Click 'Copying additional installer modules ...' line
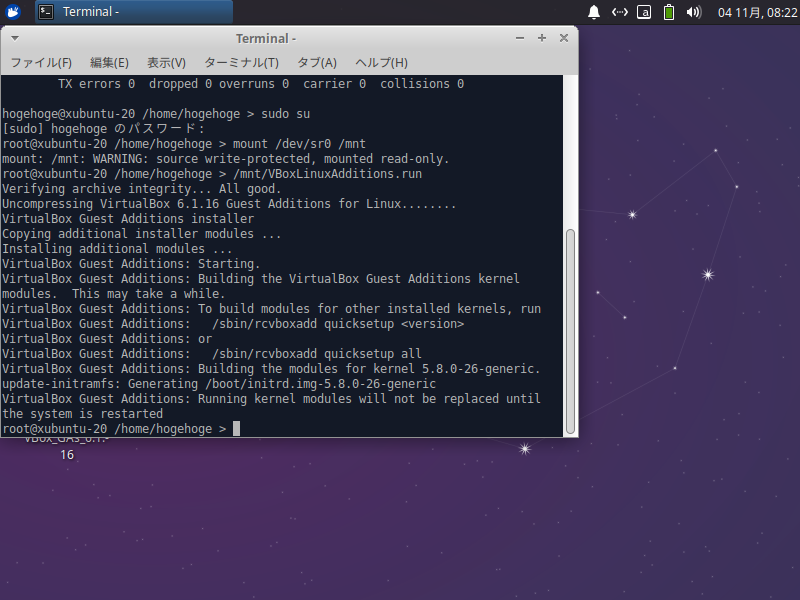This screenshot has height=600, width=800. (x=141, y=234)
